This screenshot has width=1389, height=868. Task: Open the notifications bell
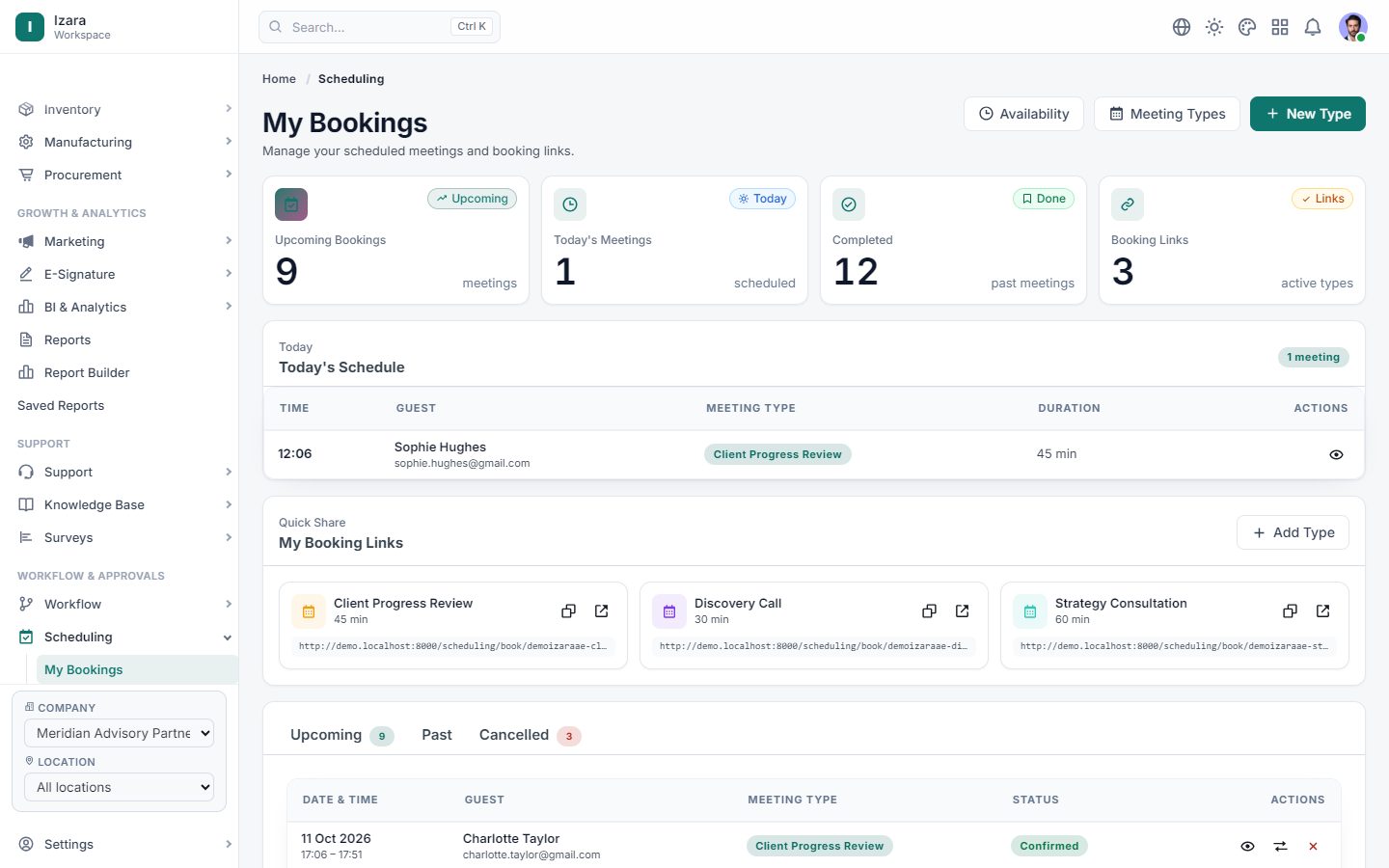pos(1313,27)
